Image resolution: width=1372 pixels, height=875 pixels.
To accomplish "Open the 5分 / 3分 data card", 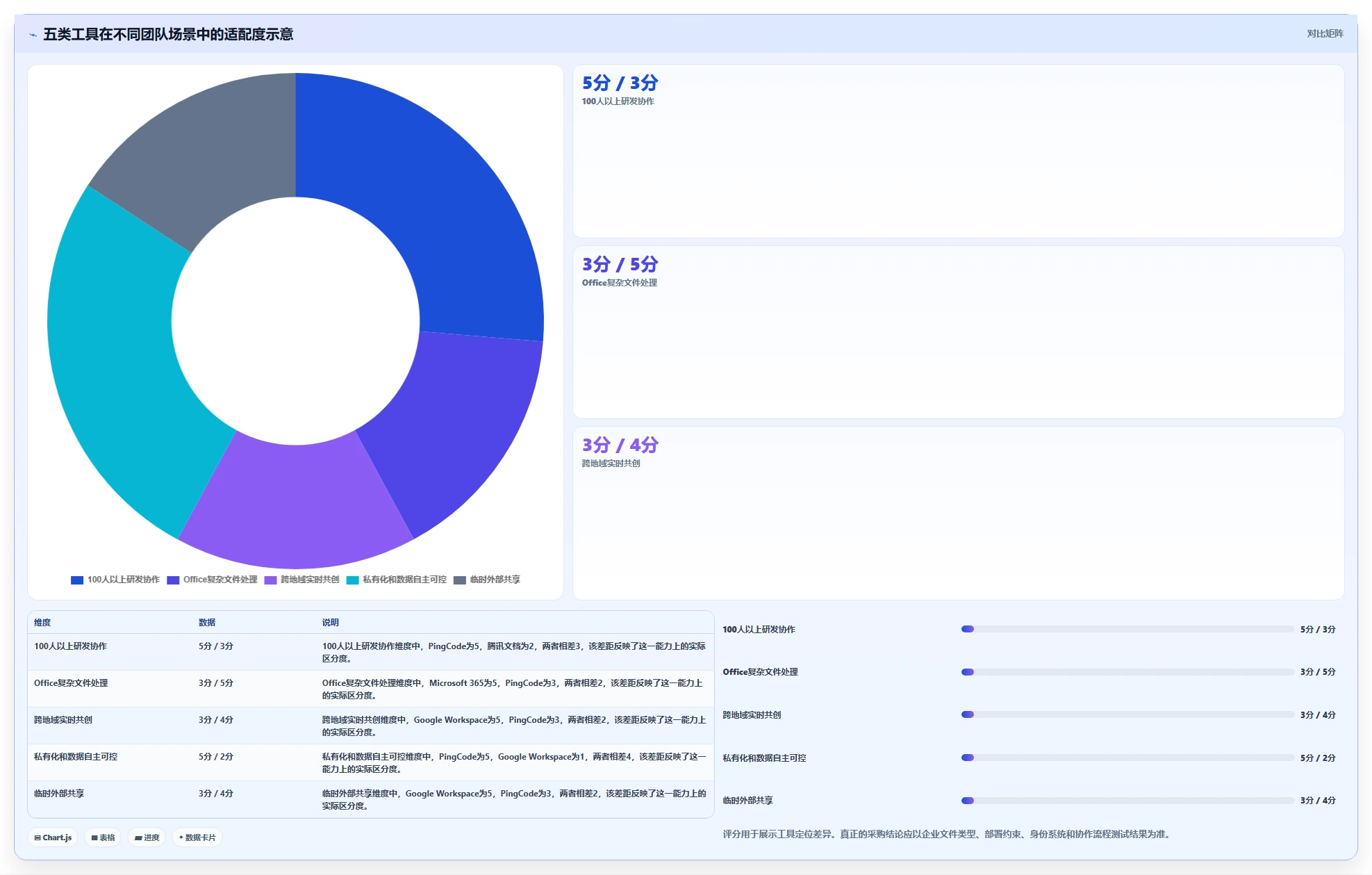I will pyautogui.click(x=958, y=152).
